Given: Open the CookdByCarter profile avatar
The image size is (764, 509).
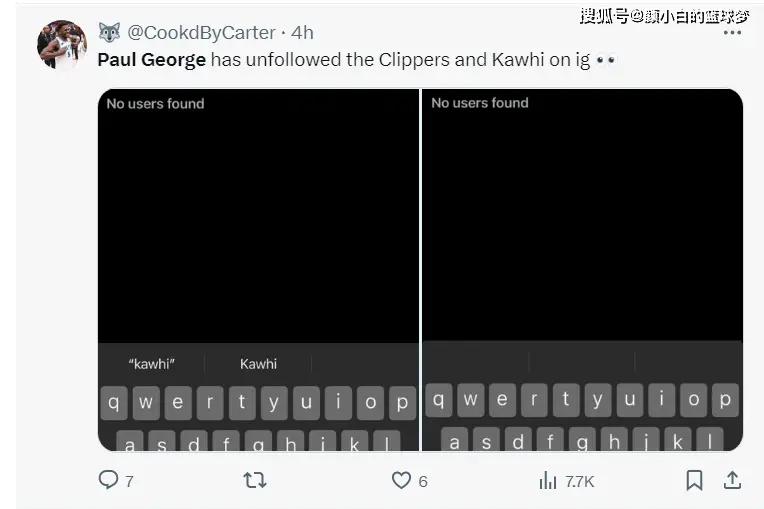Looking at the screenshot, I should tap(62, 44).
